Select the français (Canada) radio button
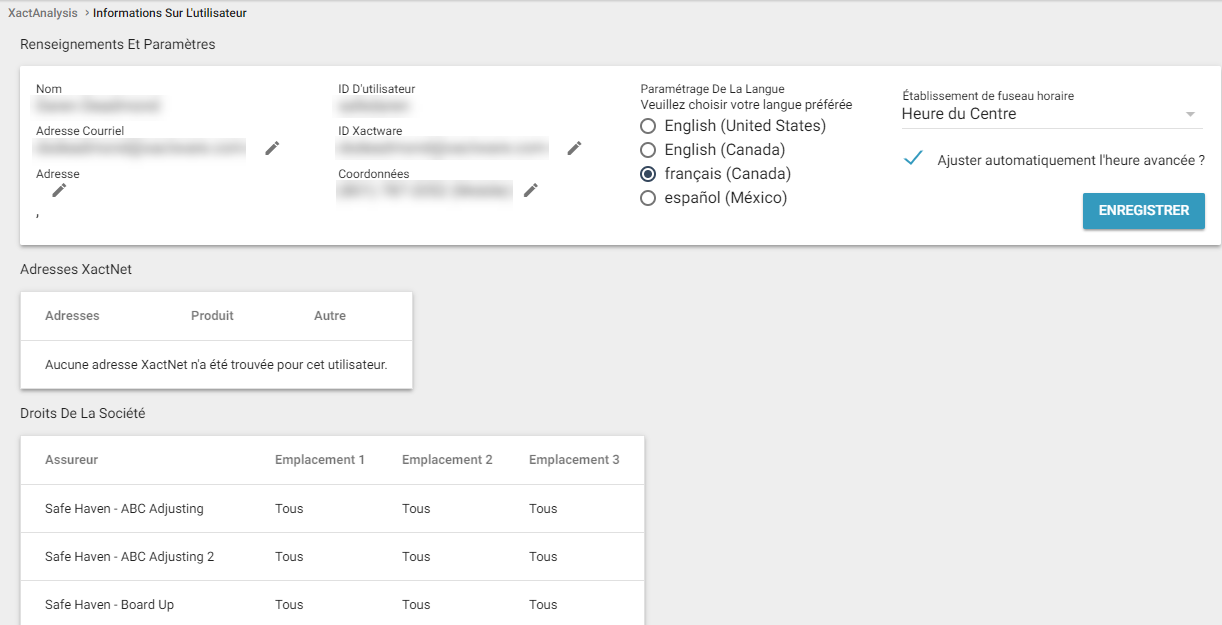This screenshot has width=1222, height=625. 648,174
